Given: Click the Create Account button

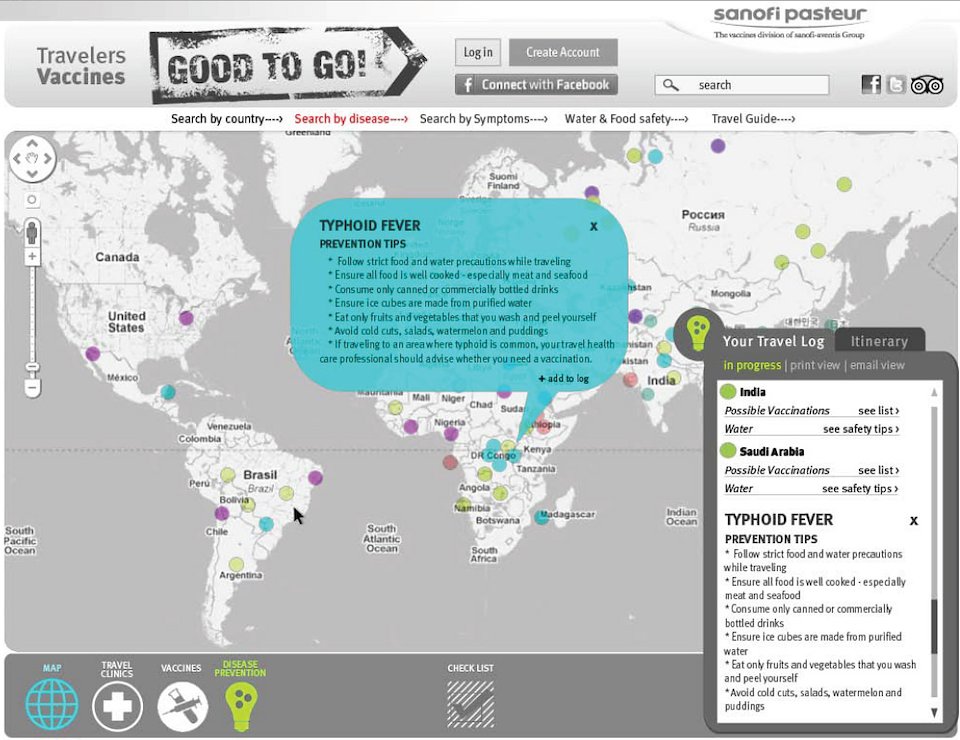Looking at the screenshot, I should [563, 53].
